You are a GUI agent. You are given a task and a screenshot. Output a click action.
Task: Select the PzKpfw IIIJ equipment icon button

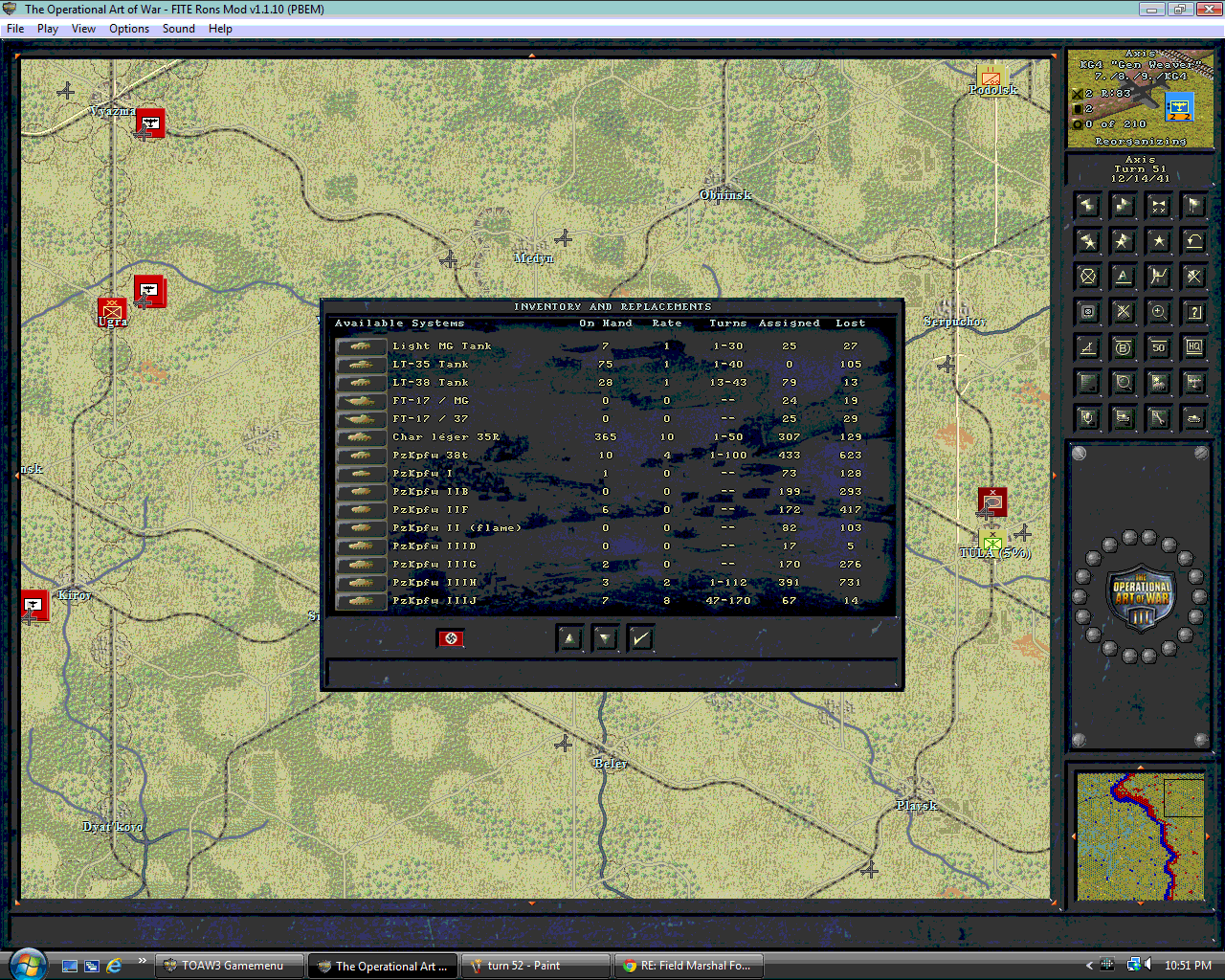coord(361,601)
